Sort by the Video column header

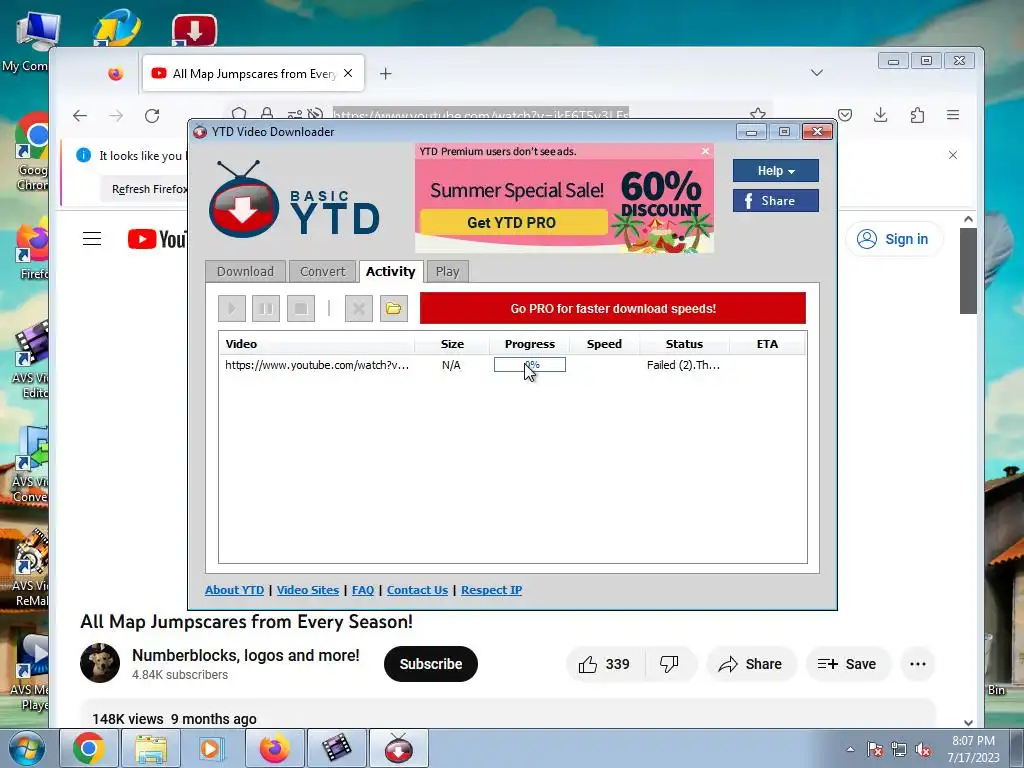[317, 344]
